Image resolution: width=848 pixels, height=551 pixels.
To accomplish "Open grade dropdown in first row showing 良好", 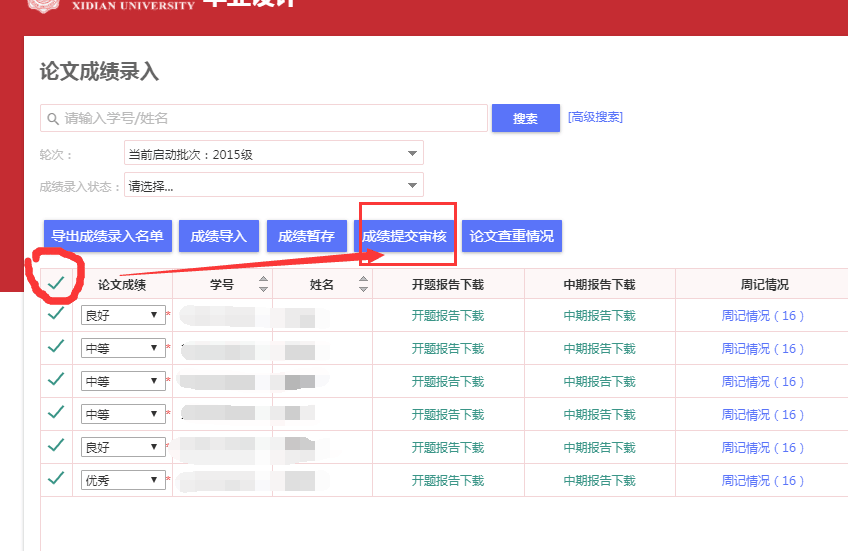I will tap(123, 315).
